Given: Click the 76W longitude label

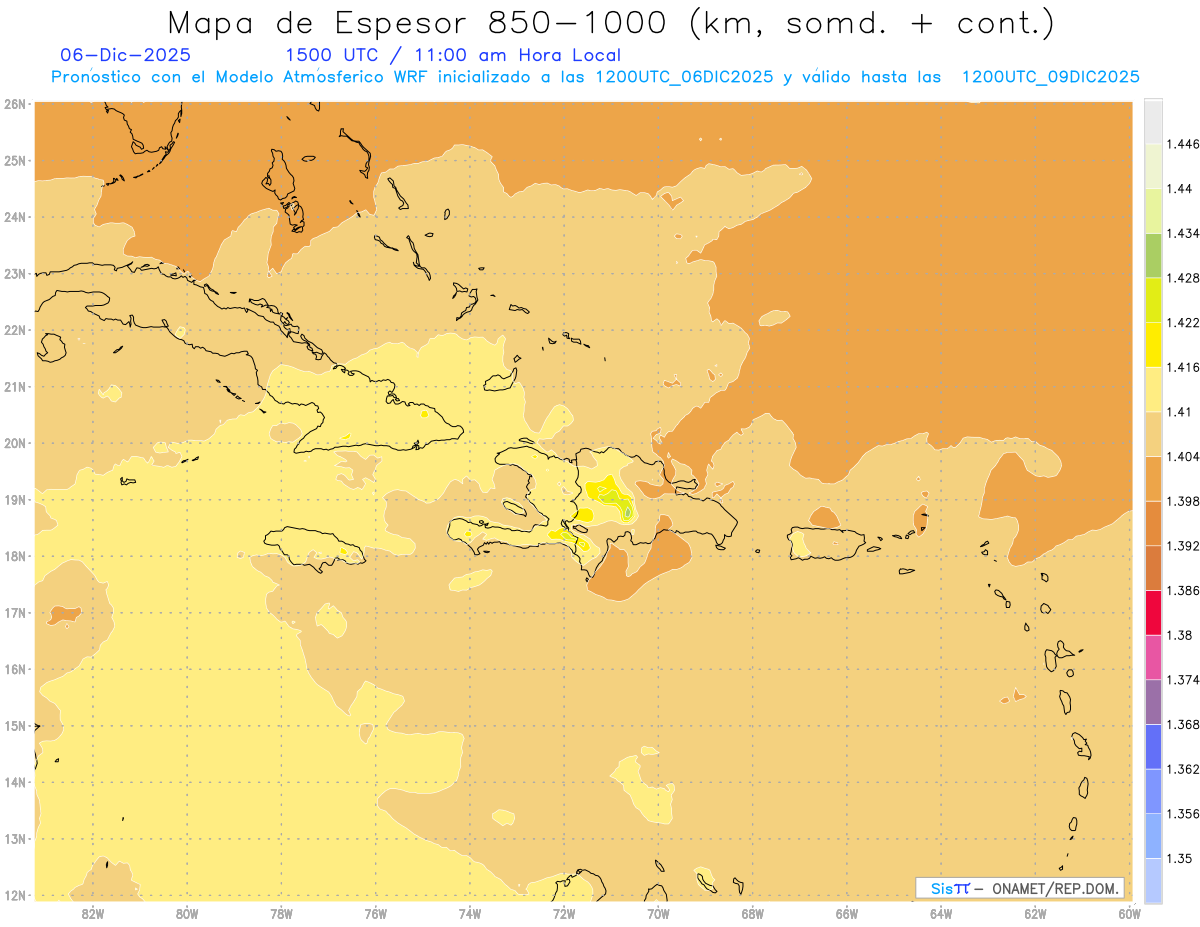Looking at the screenshot, I should pos(375,913).
